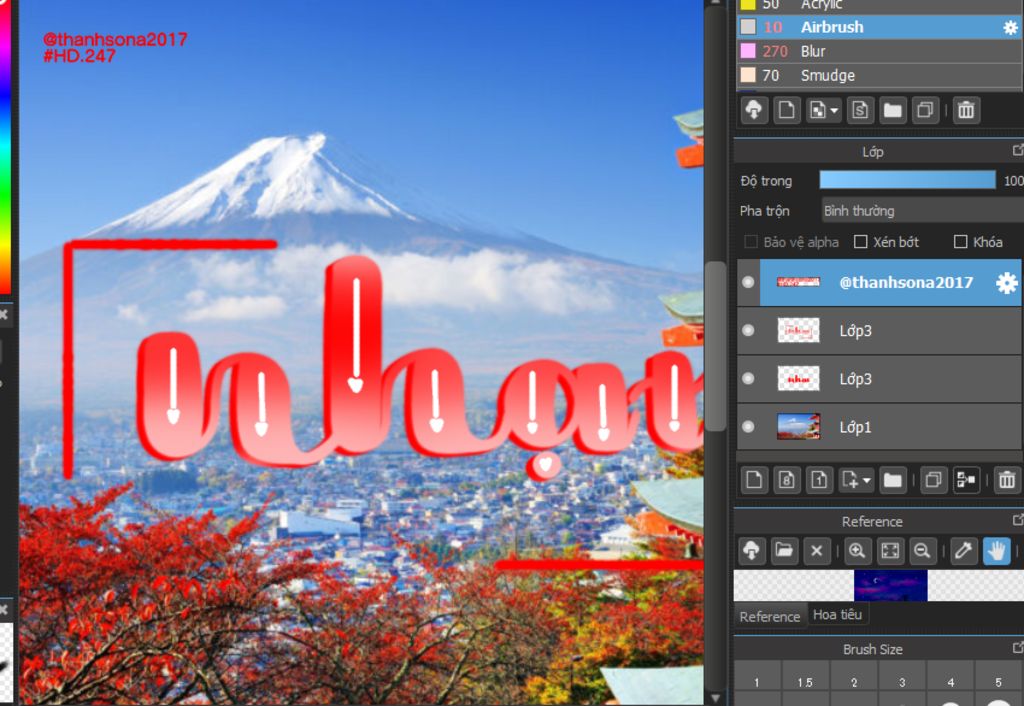Pop out the Lớp layer panel
The image size is (1024, 706).
tap(1017, 151)
